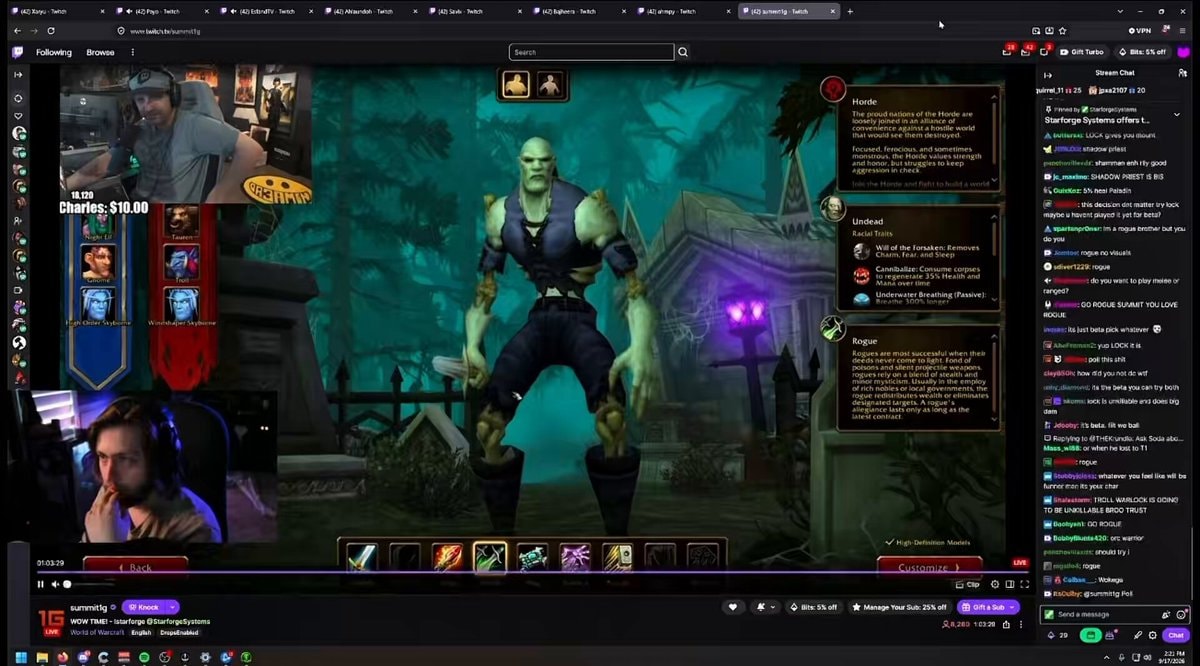This screenshot has height=666, width=1200.
Task: Enter fullscreen on the video player
Action: pos(1024,584)
